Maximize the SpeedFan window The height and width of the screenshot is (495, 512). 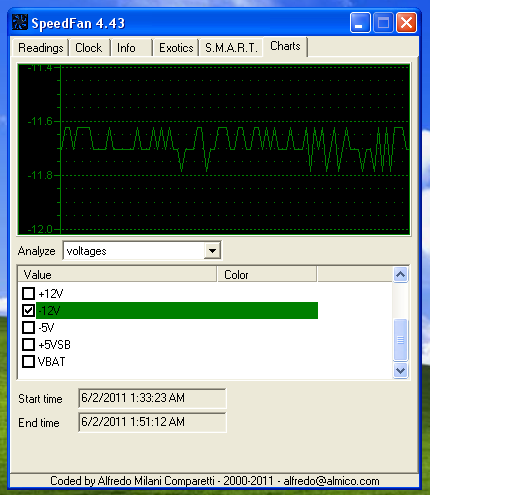point(383,23)
